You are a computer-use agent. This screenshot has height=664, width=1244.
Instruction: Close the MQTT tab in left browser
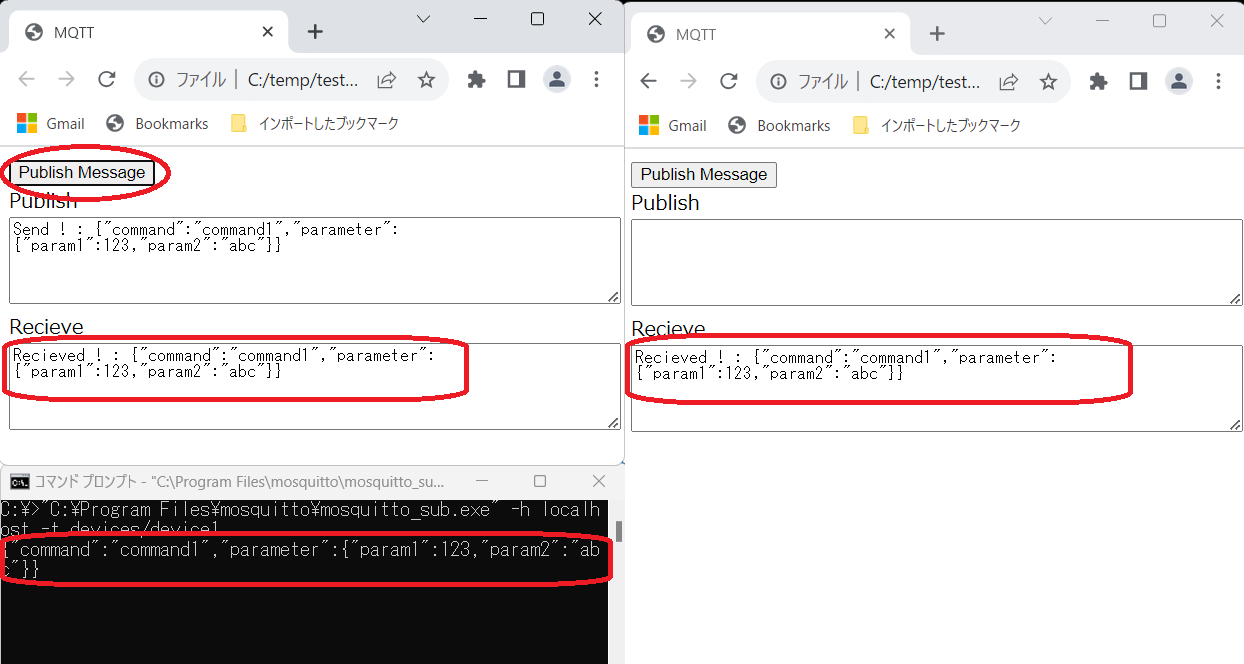[267, 32]
